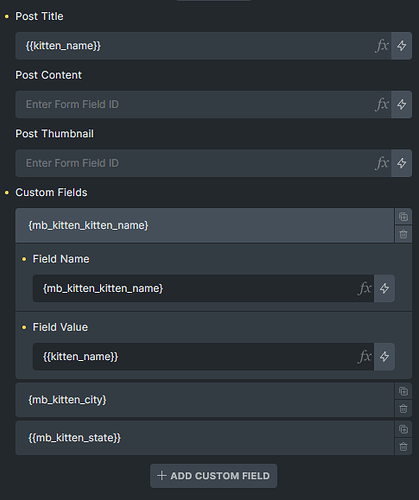Delete the mb_kitten_city custom field
This screenshot has width=419, height=500.
403,409
